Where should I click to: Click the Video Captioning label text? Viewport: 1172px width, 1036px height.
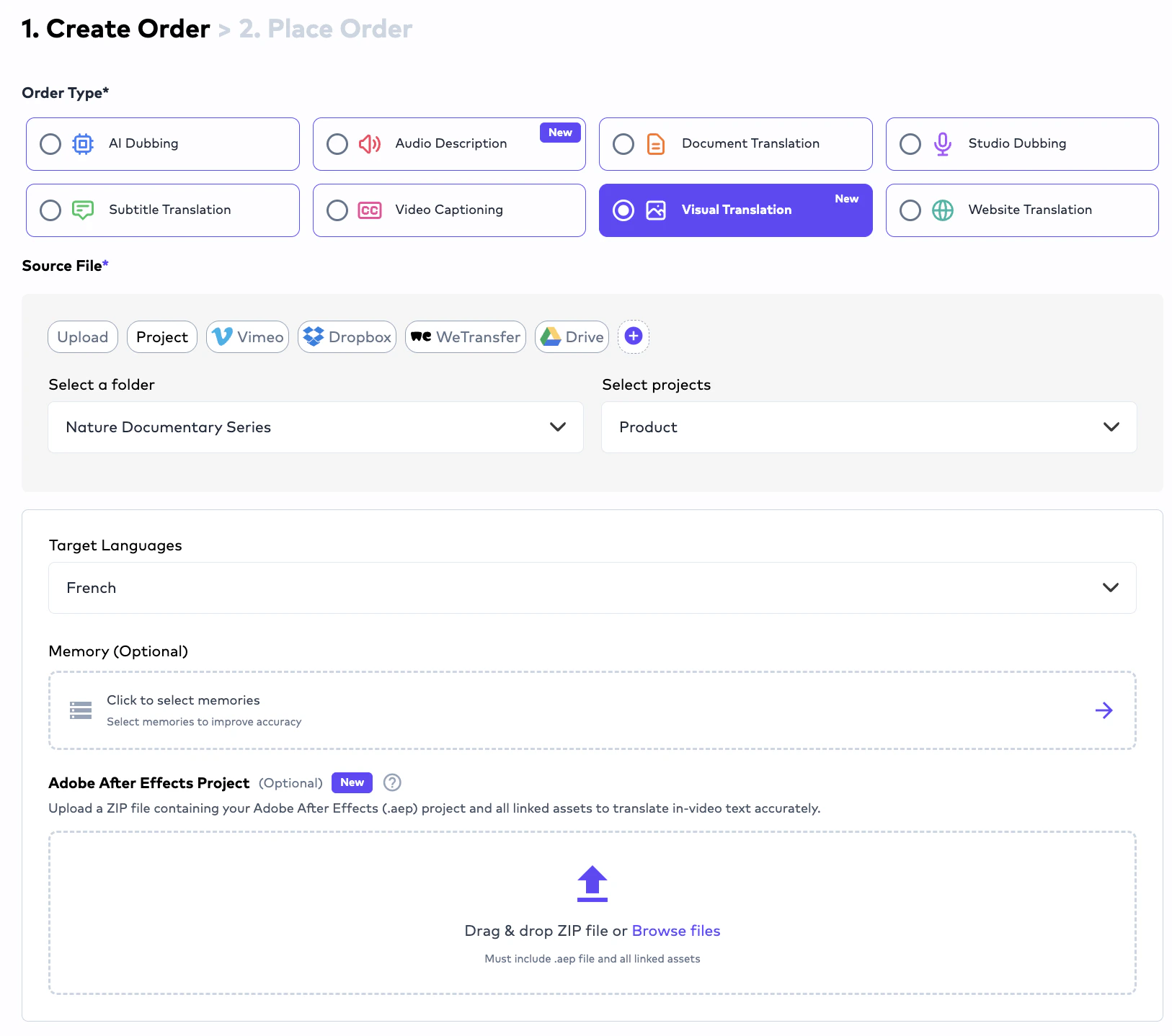point(449,210)
